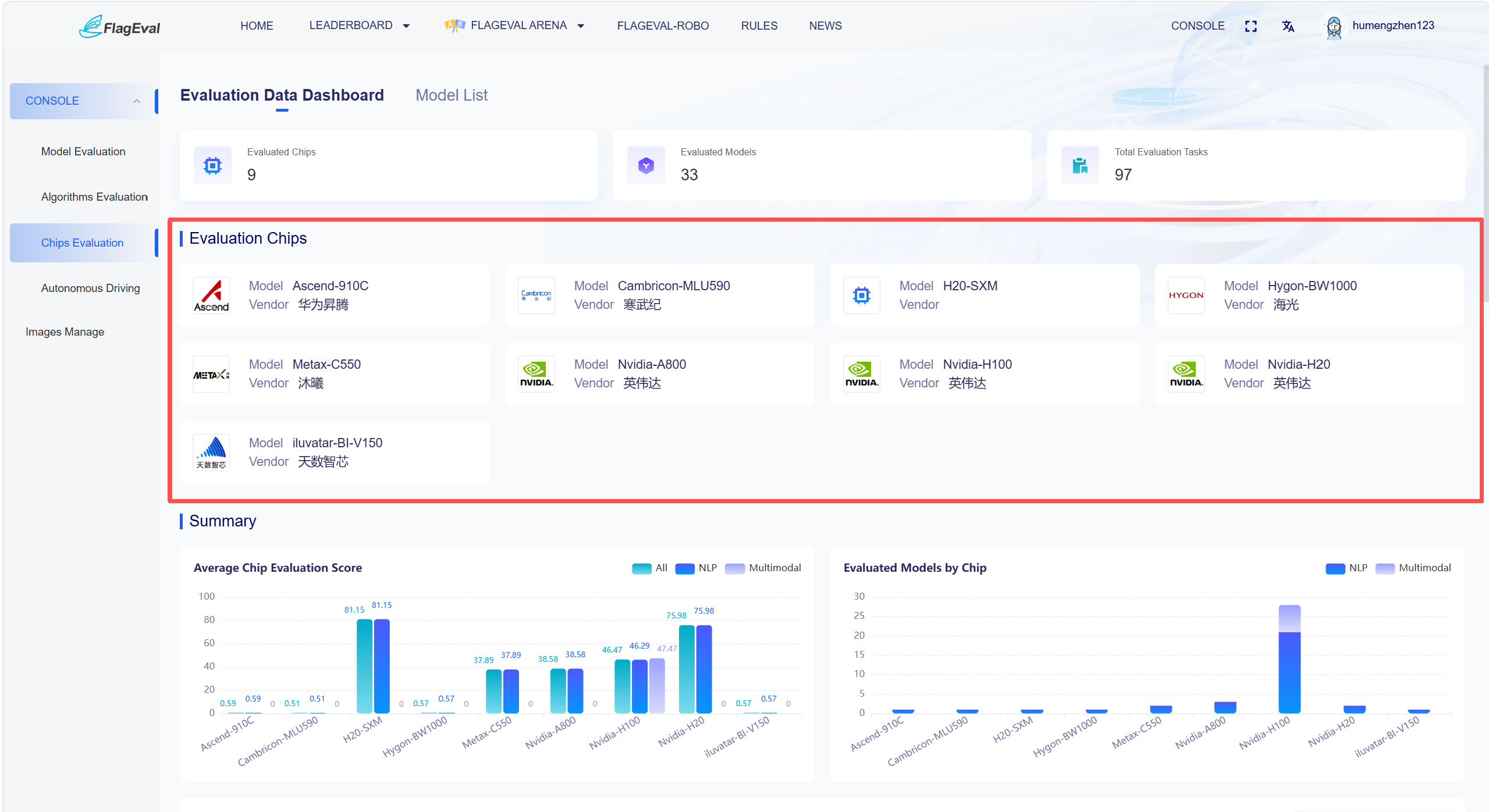
Task: Click the Nvidia-A800 NVIDIA logo
Action: [x=536, y=374]
